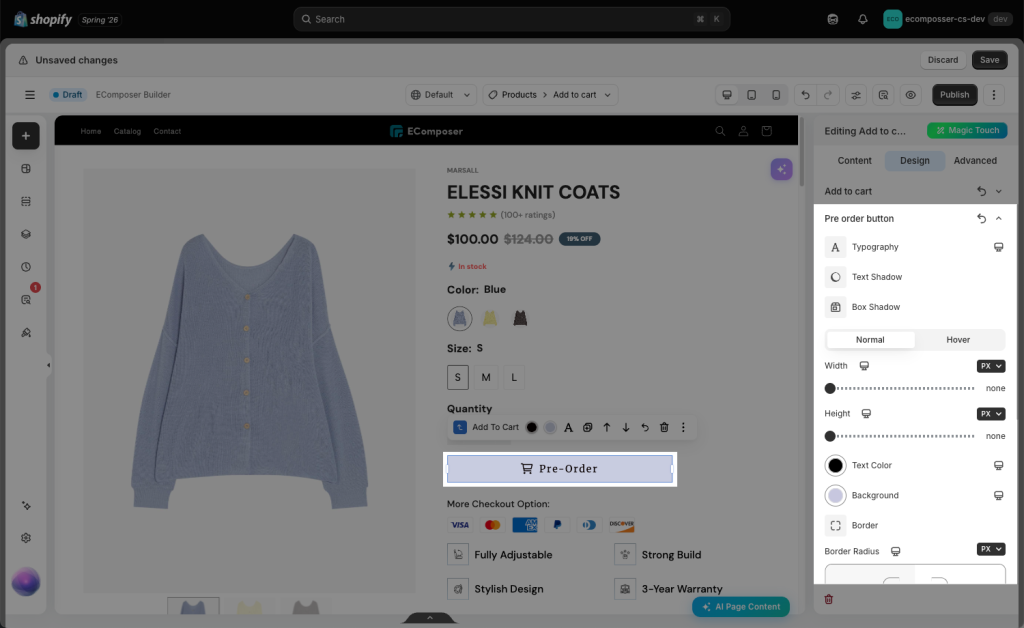Click the Shopify notifications bell

pos(863,19)
